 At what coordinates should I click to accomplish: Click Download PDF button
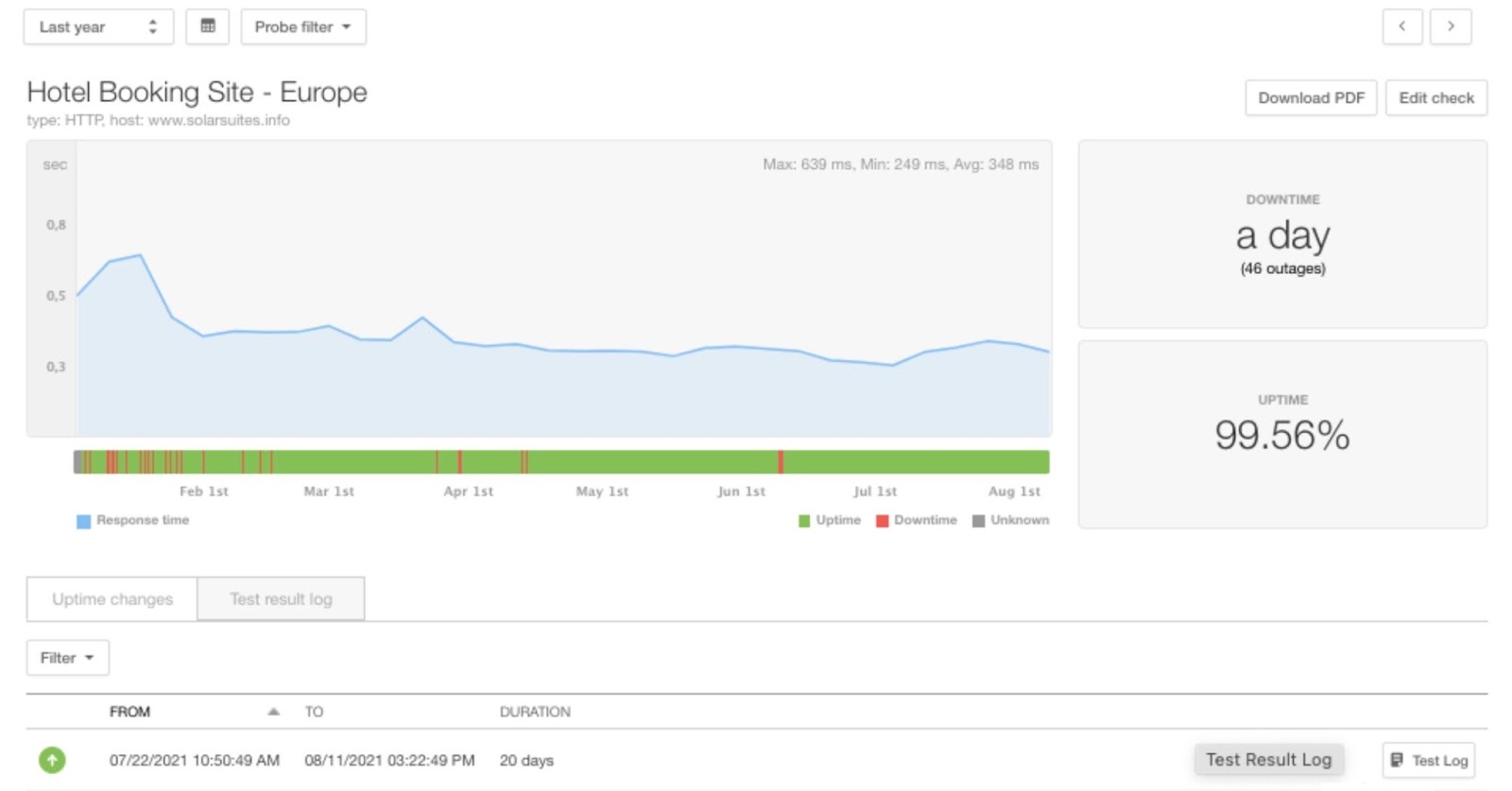[x=1311, y=97]
